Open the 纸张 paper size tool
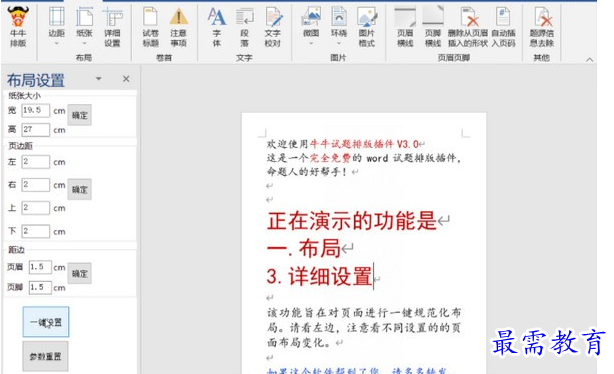 point(85,17)
